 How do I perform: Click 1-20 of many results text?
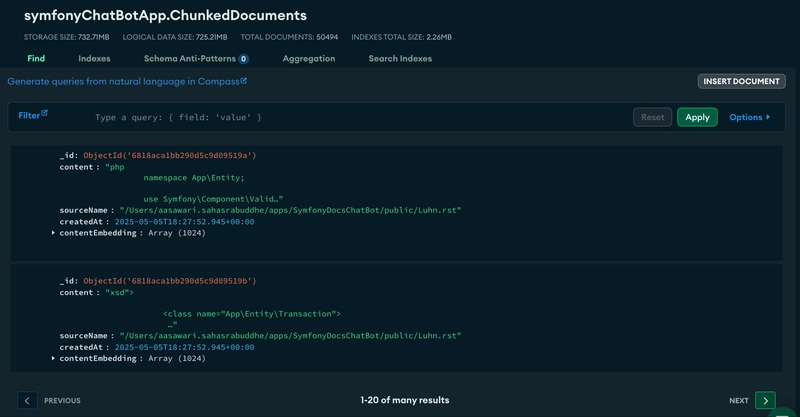pos(405,401)
